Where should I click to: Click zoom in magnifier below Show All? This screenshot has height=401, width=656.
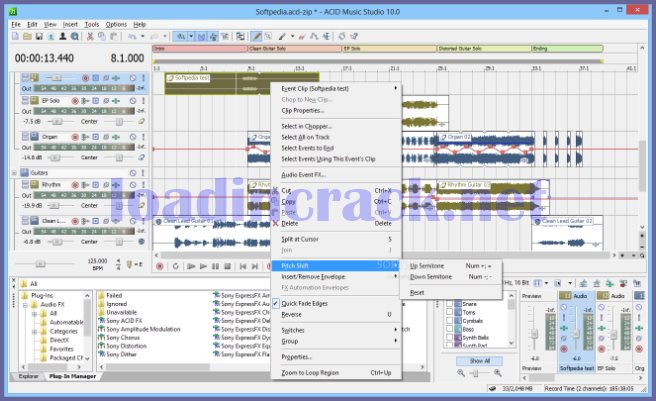(x=498, y=373)
